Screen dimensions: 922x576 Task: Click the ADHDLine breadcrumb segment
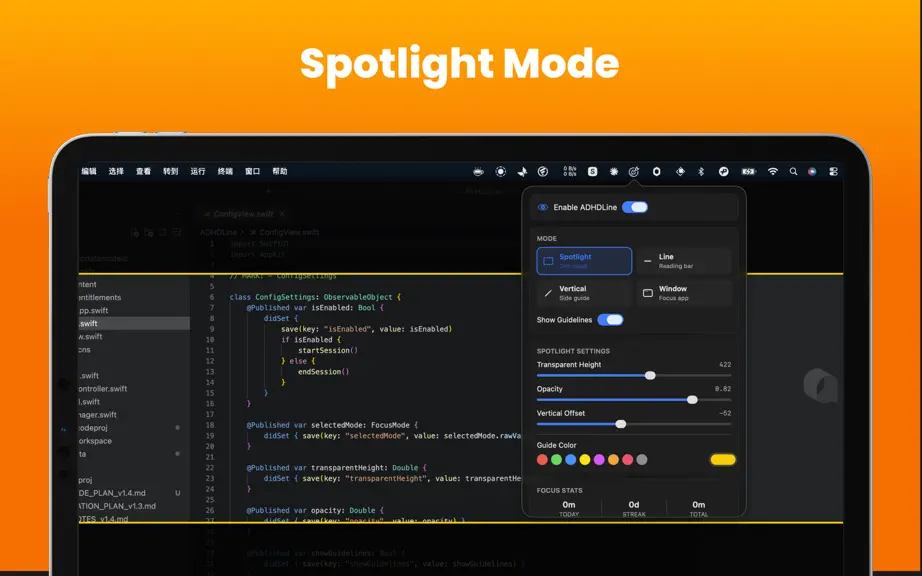click(218, 232)
